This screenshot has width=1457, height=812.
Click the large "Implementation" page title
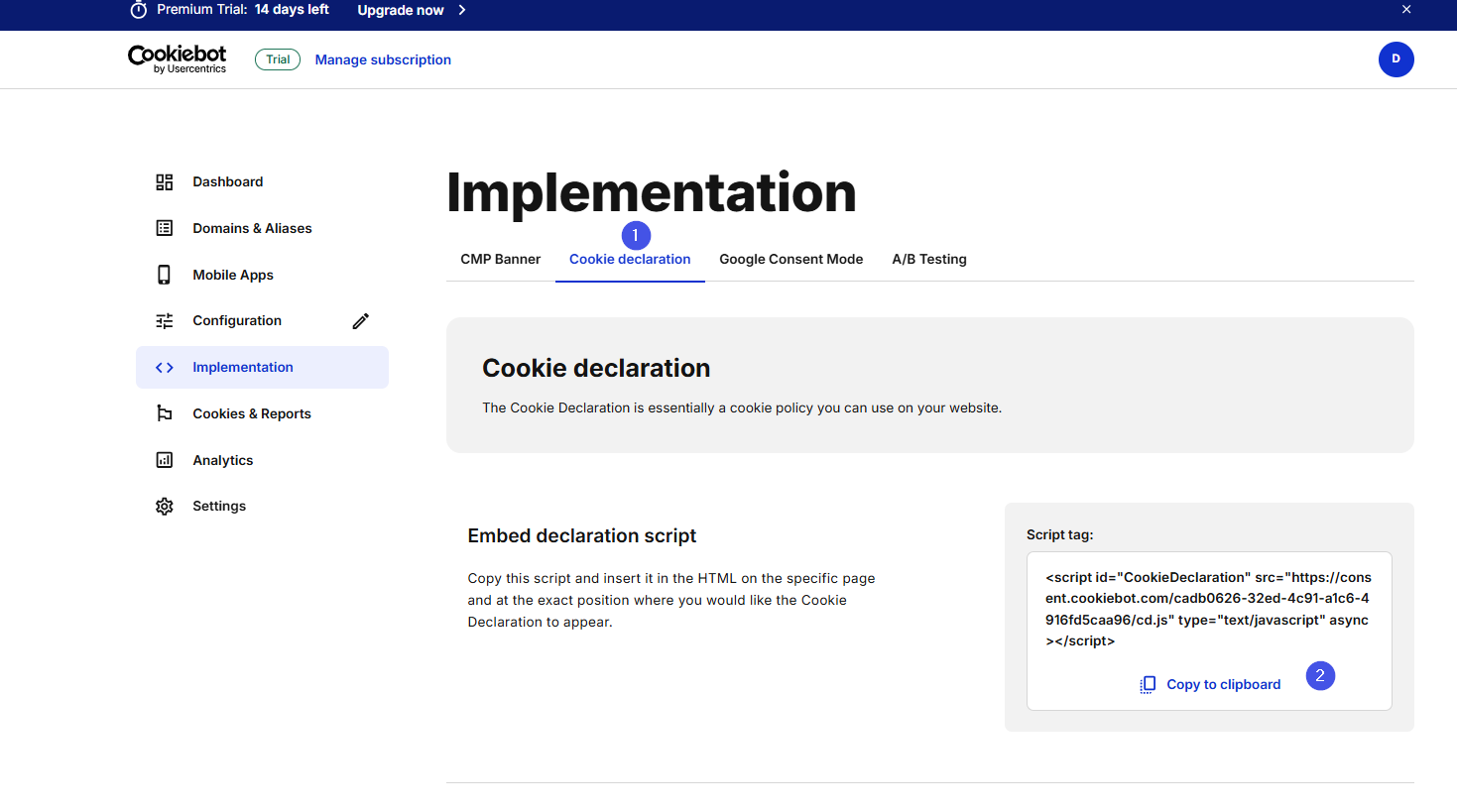[x=651, y=192]
